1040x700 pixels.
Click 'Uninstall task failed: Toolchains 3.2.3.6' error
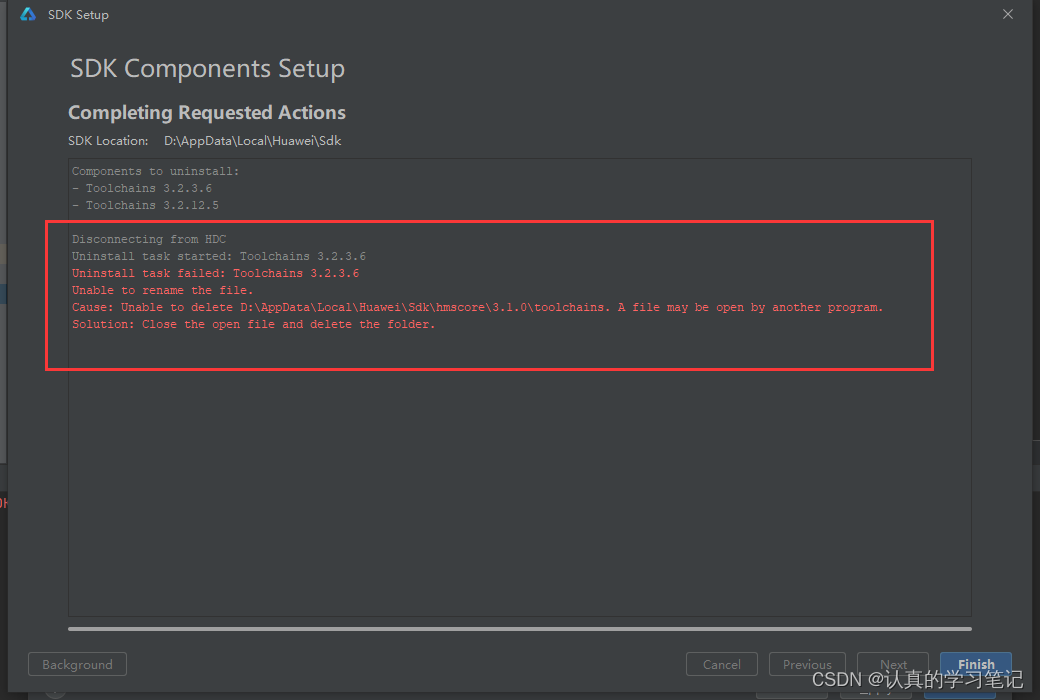point(216,273)
